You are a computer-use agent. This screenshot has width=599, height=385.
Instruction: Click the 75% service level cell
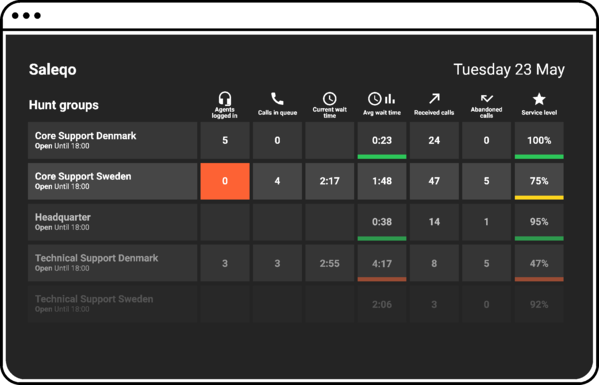pyautogui.click(x=539, y=181)
